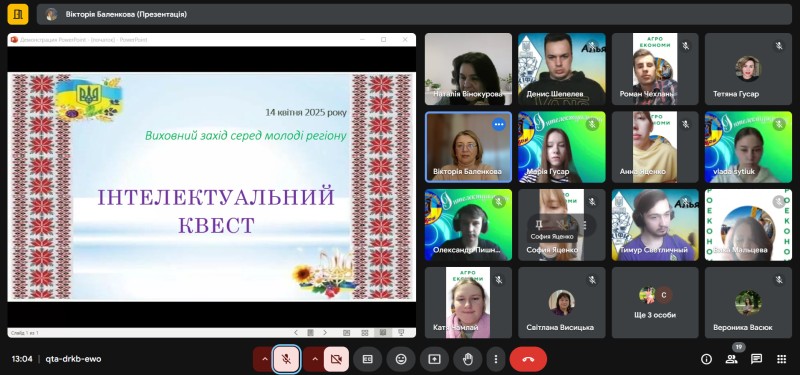Open options on Вікторія Баленкова's tile
The image size is (800, 375).
pos(498,124)
